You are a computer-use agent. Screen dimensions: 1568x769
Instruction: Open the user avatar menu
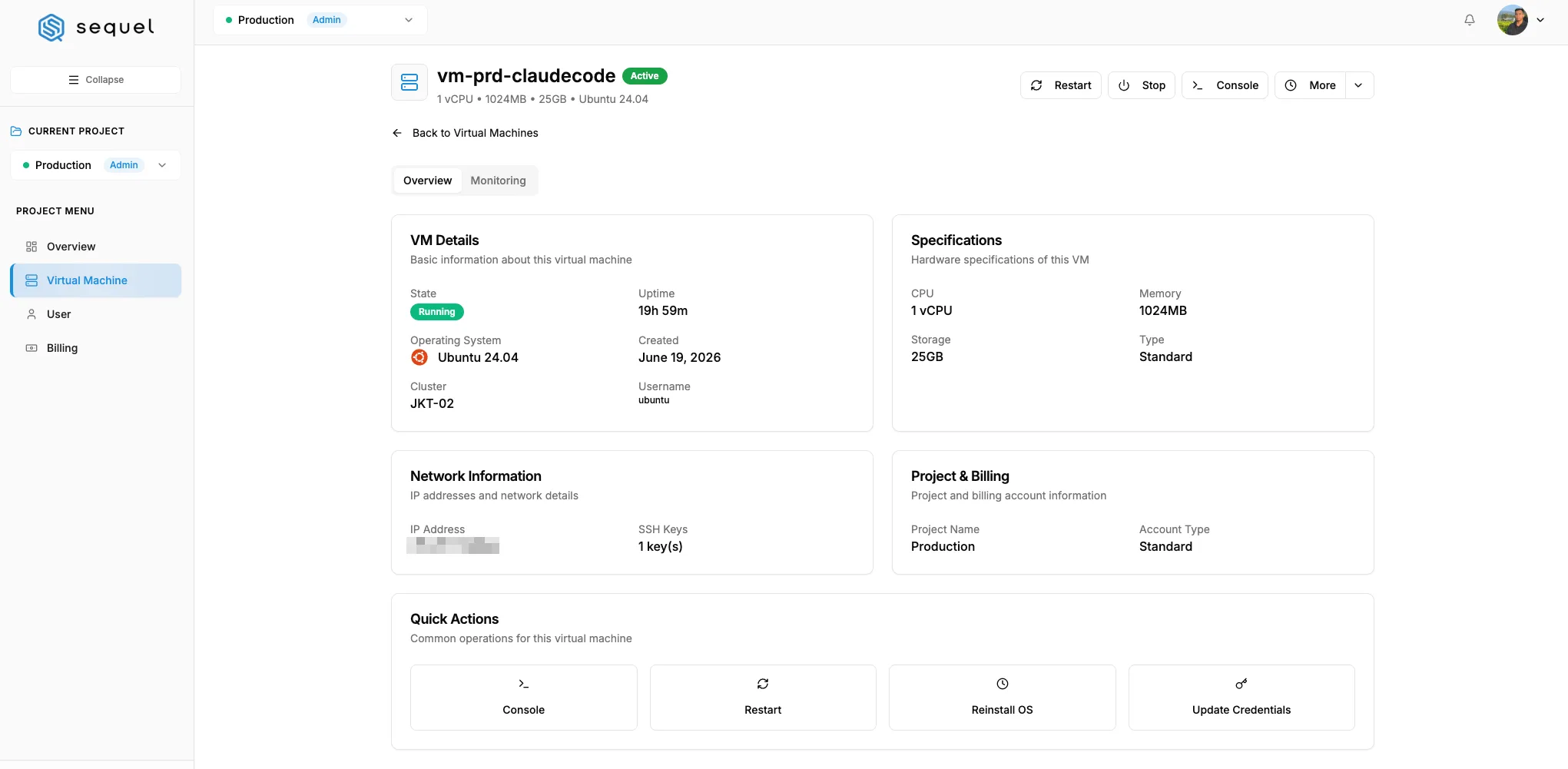pos(1512,20)
